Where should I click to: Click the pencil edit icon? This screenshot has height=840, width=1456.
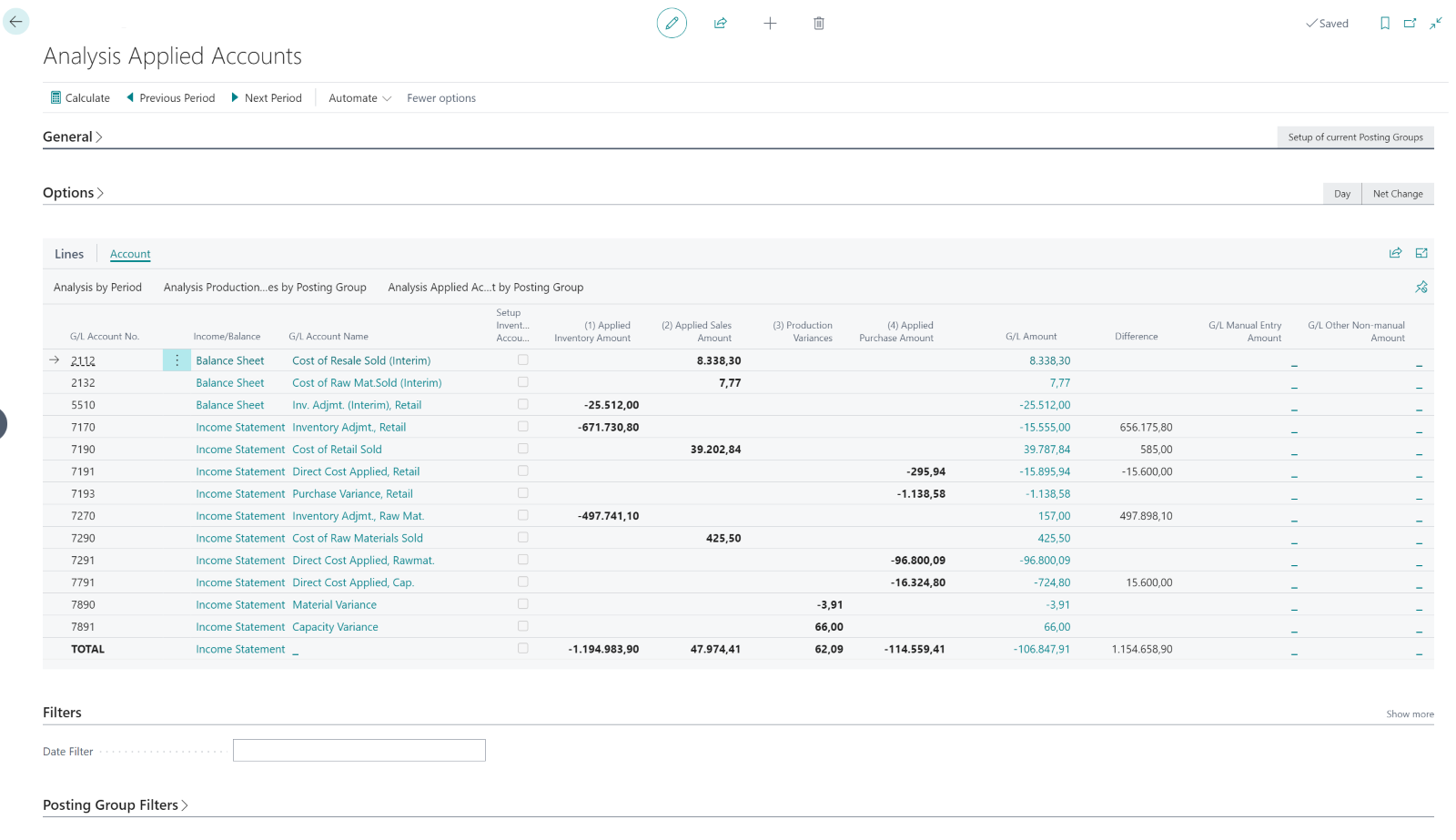(x=672, y=23)
